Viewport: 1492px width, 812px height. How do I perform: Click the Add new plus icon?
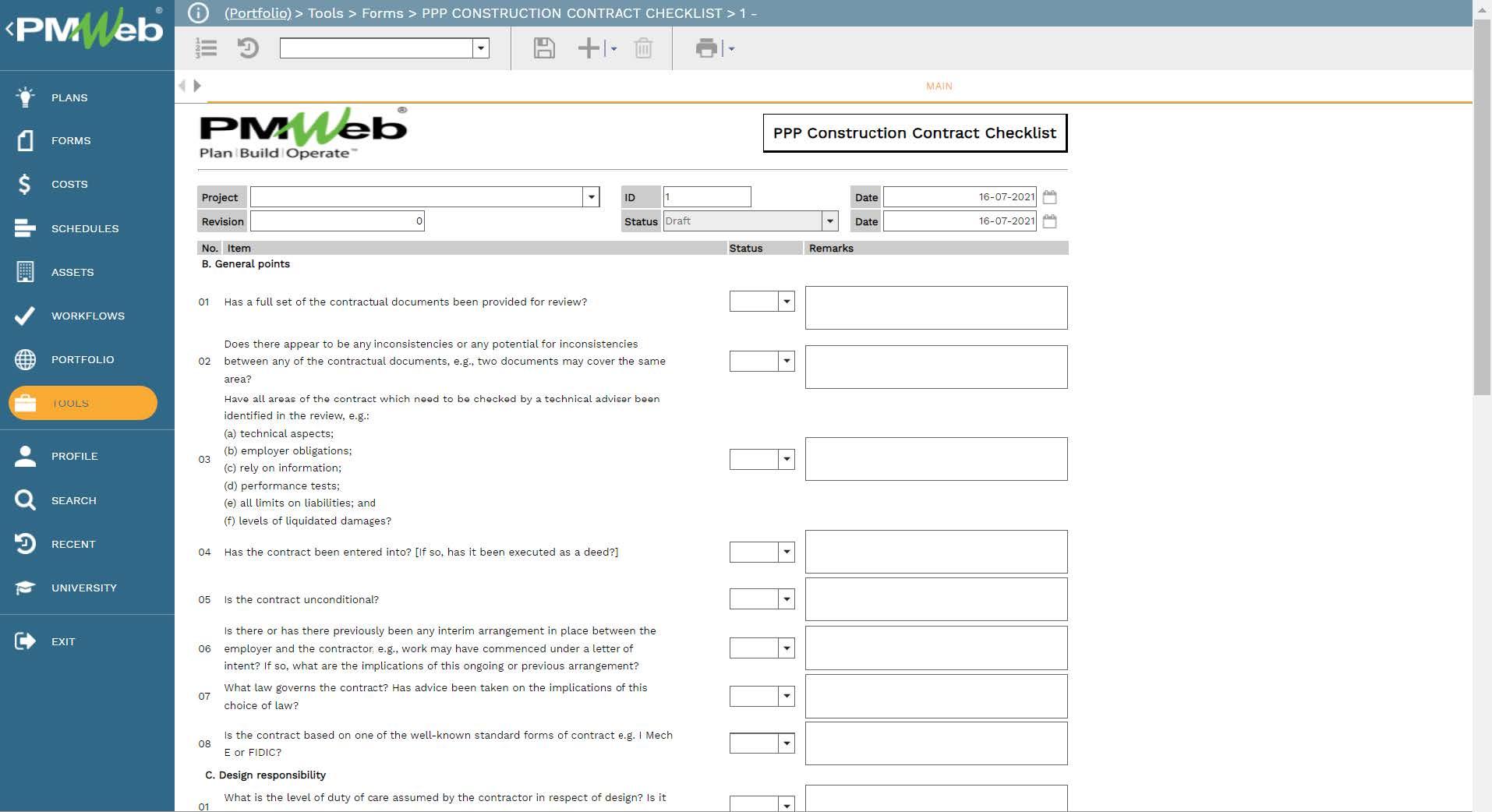point(589,48)
